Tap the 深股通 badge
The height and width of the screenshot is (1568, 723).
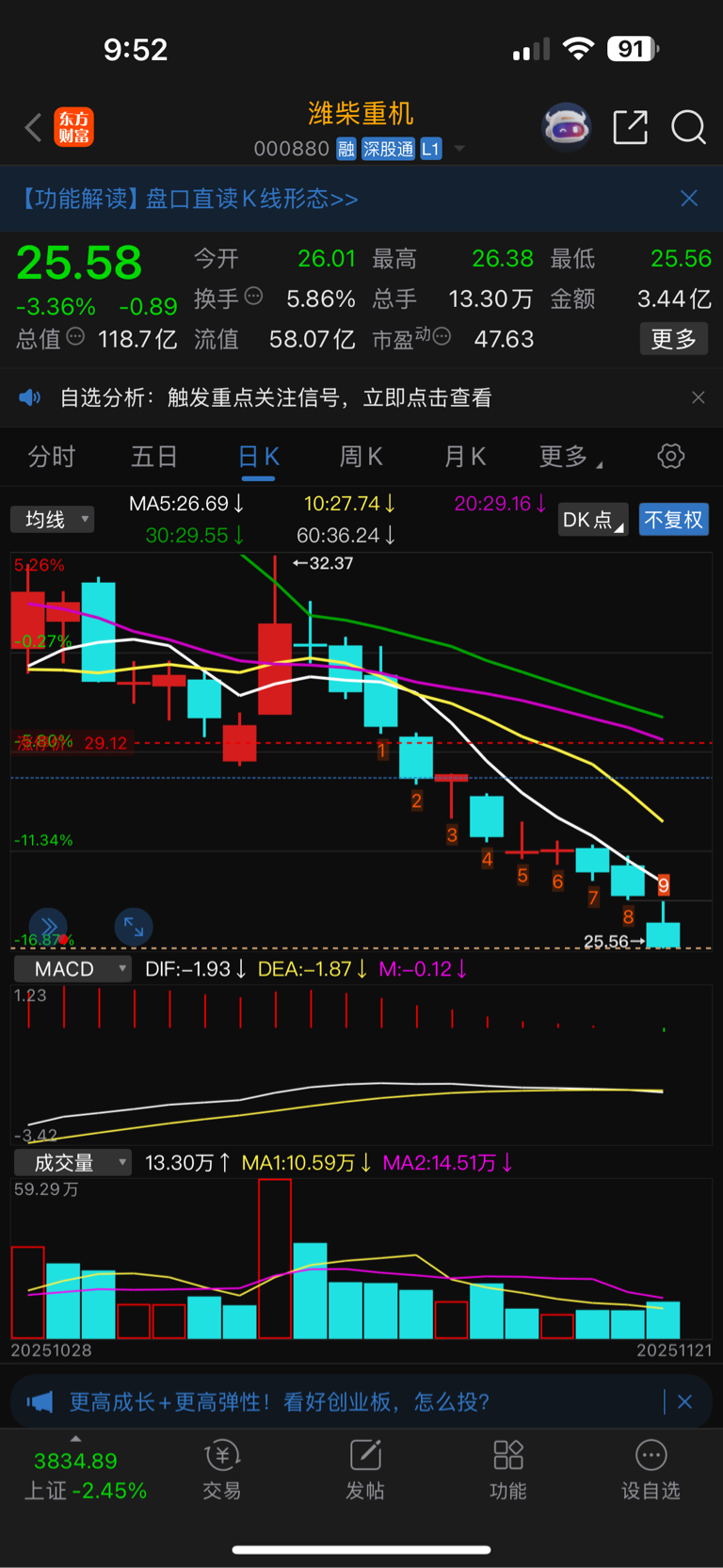[388, 149]
